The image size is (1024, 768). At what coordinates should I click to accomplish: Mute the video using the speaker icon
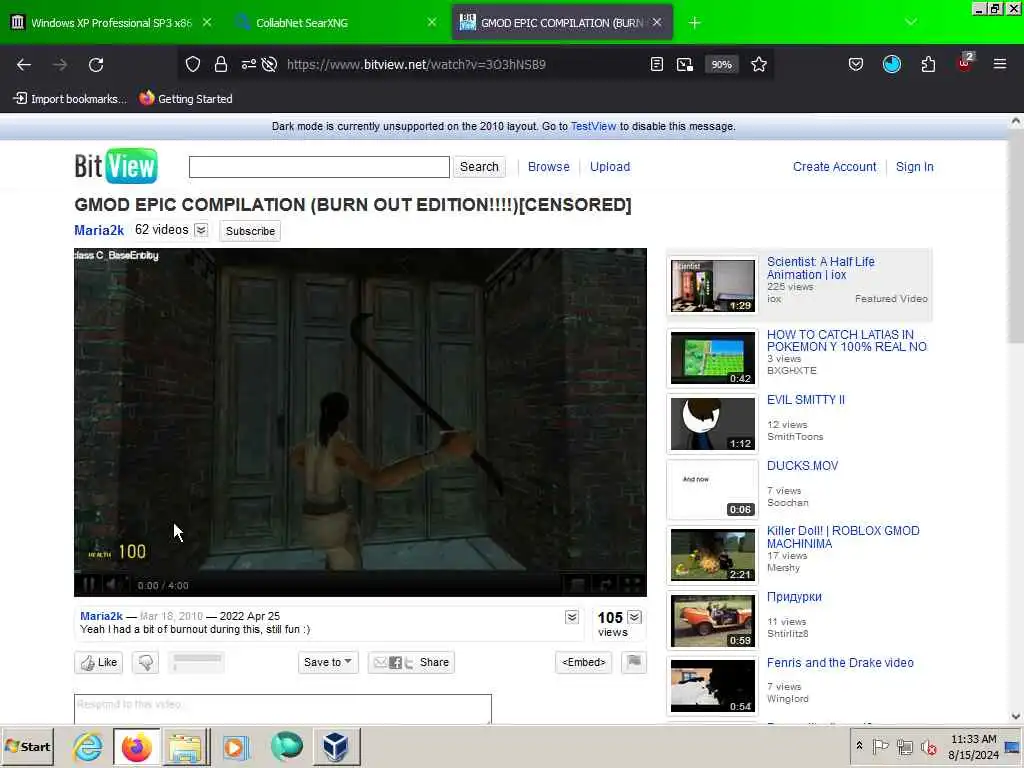(x=112, y=584)
